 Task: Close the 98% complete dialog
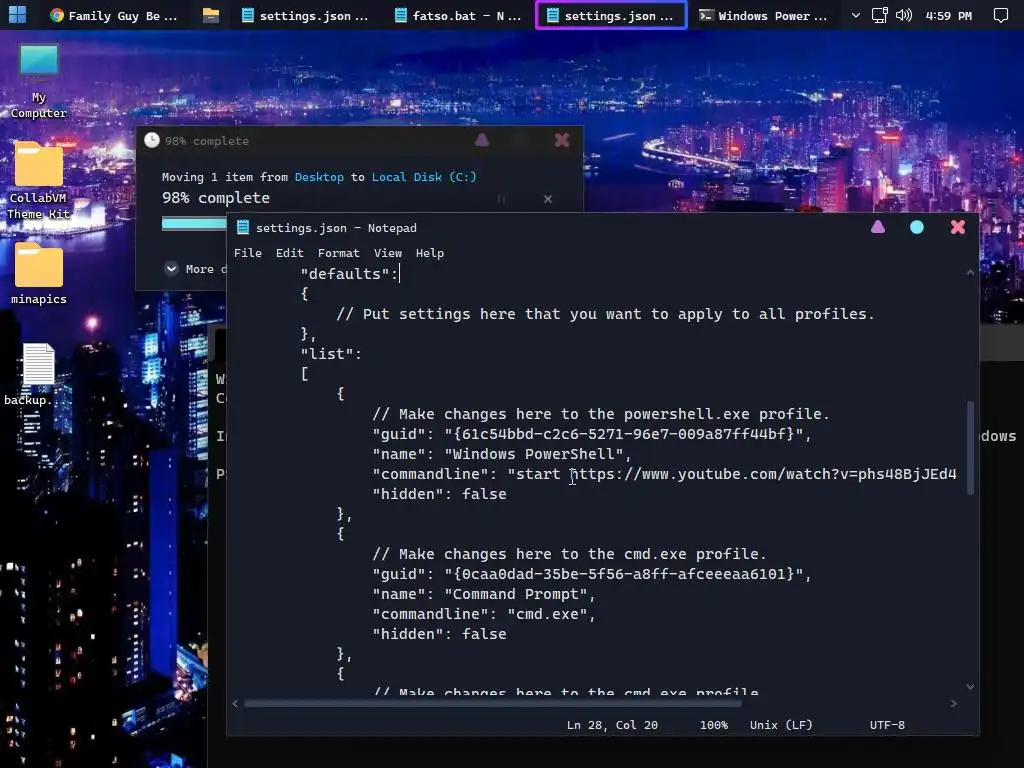pos(562,140)
